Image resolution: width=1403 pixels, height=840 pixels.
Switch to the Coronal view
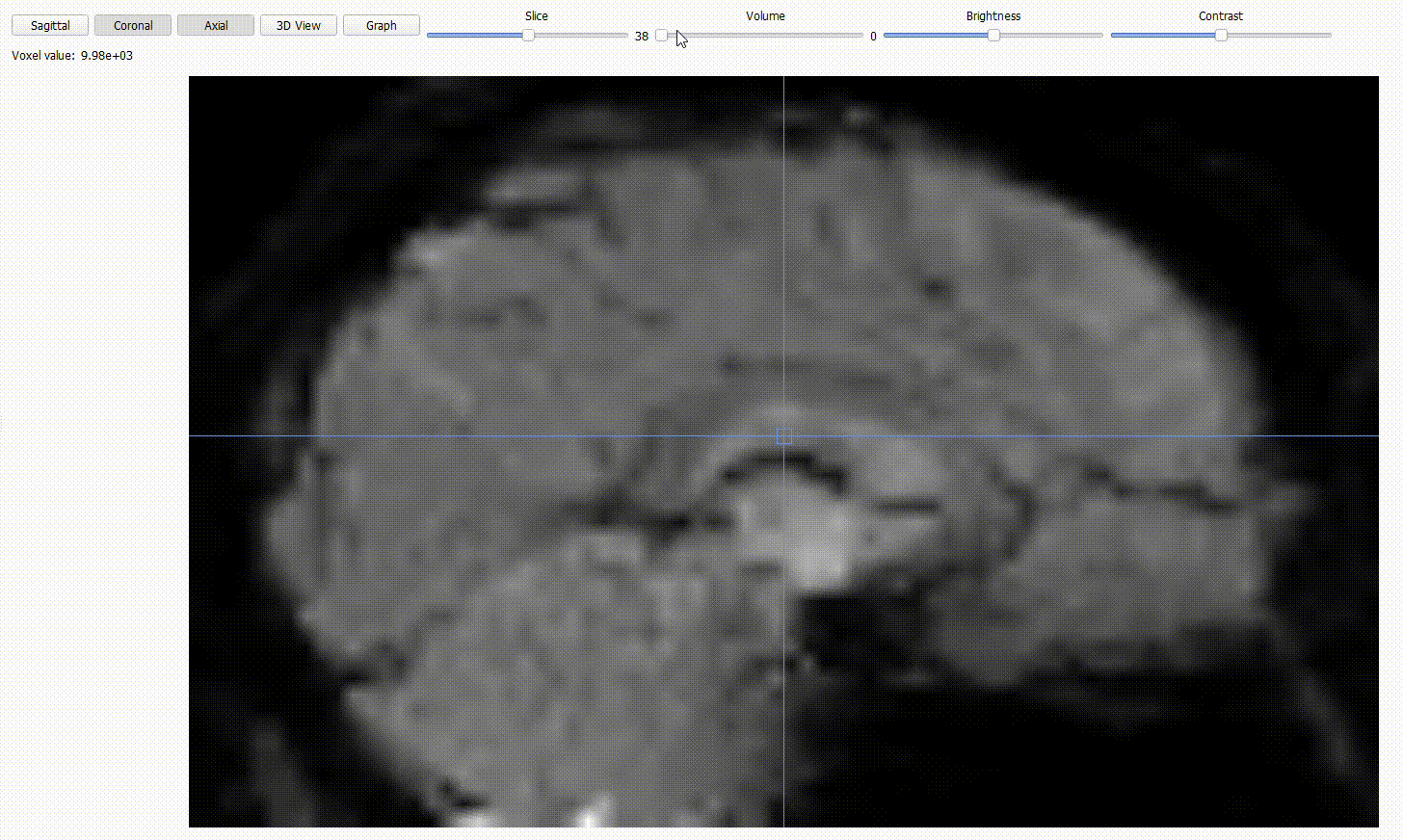pyautogui.click(x=133, y=26)
